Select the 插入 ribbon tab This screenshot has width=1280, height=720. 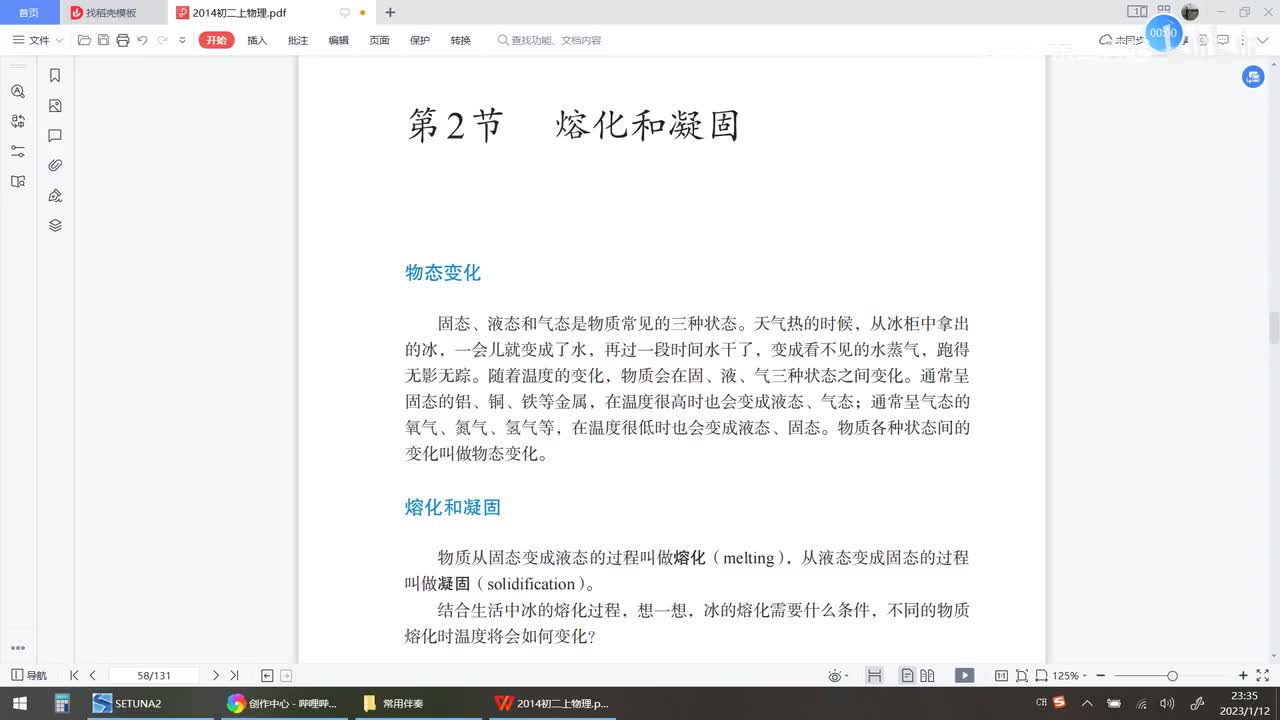click(257, 40)
